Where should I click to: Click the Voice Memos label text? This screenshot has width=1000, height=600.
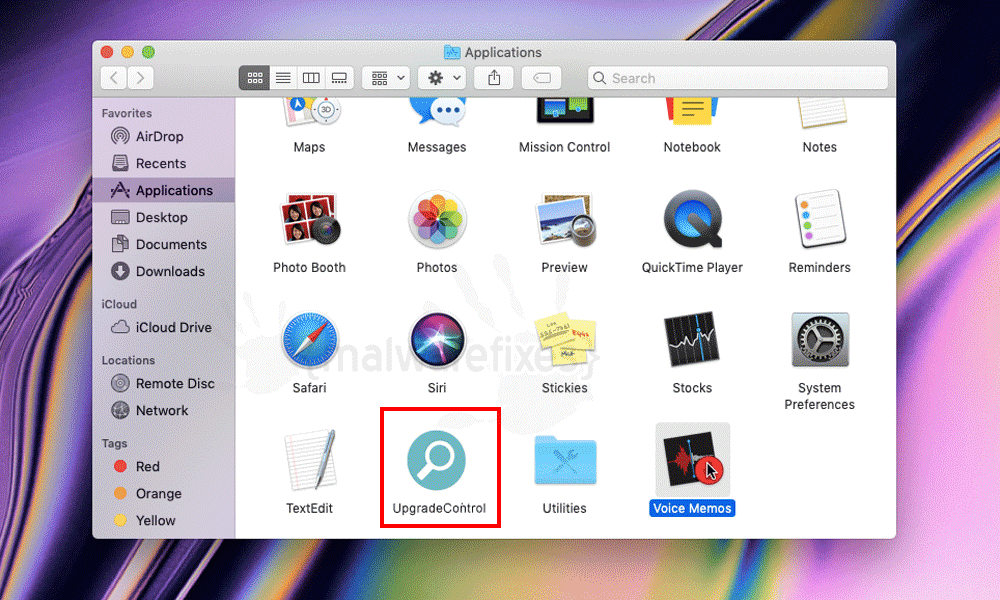tap(692, 508)
